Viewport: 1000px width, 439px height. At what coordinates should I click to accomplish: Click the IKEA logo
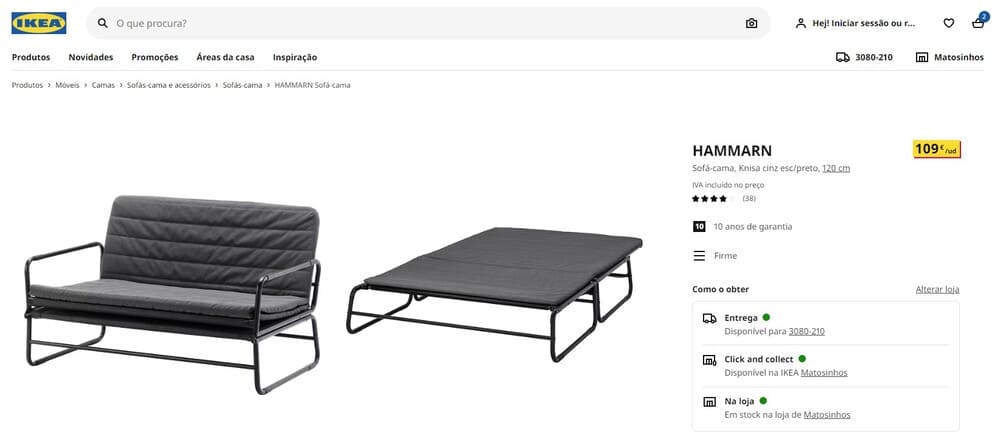pyautogui.click(x=39, y=24)
